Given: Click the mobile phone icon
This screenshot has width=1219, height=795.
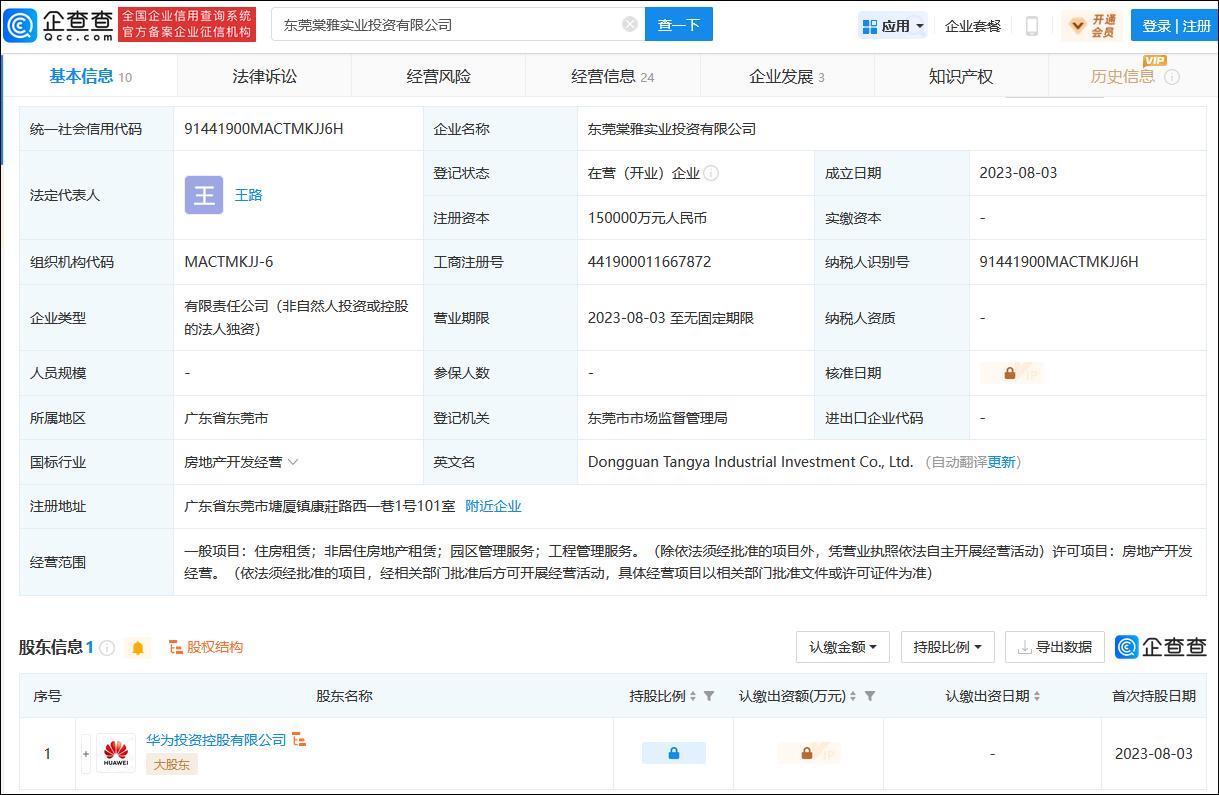Looking at the screenshot, I should pos(1032,26).
